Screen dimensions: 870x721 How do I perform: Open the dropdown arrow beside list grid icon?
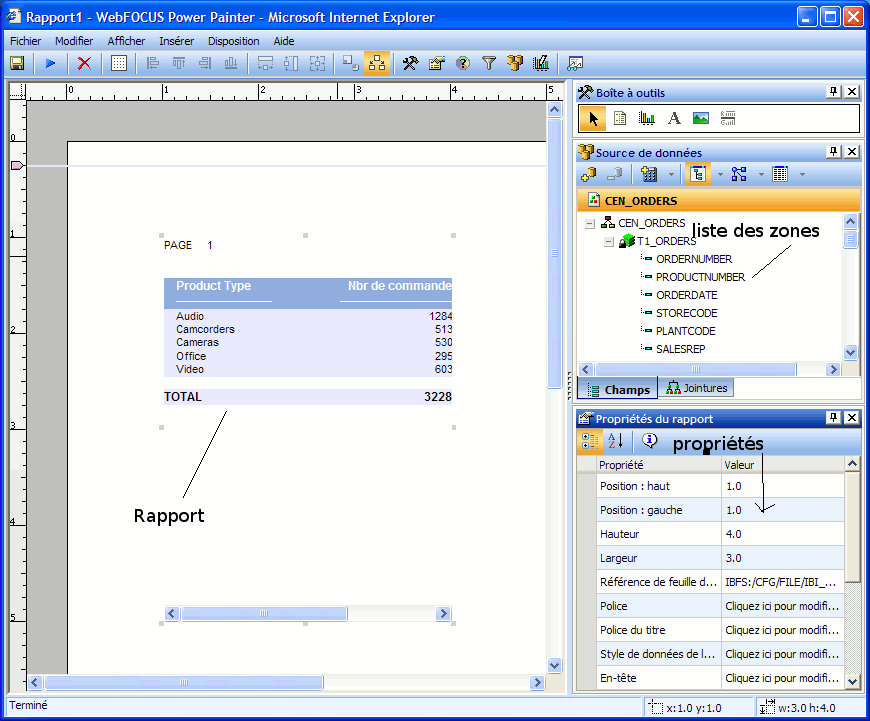click(x=802, y=175)
